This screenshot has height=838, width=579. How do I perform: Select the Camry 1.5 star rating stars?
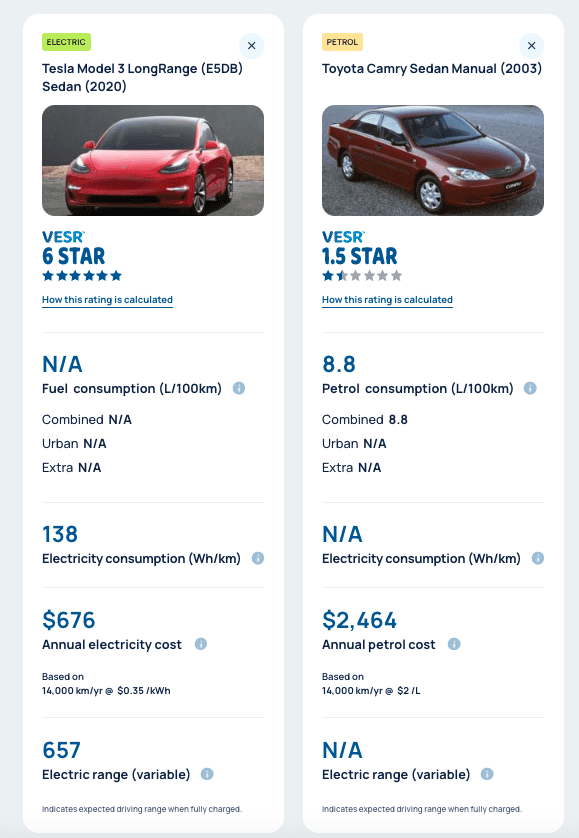click(362, 276)
